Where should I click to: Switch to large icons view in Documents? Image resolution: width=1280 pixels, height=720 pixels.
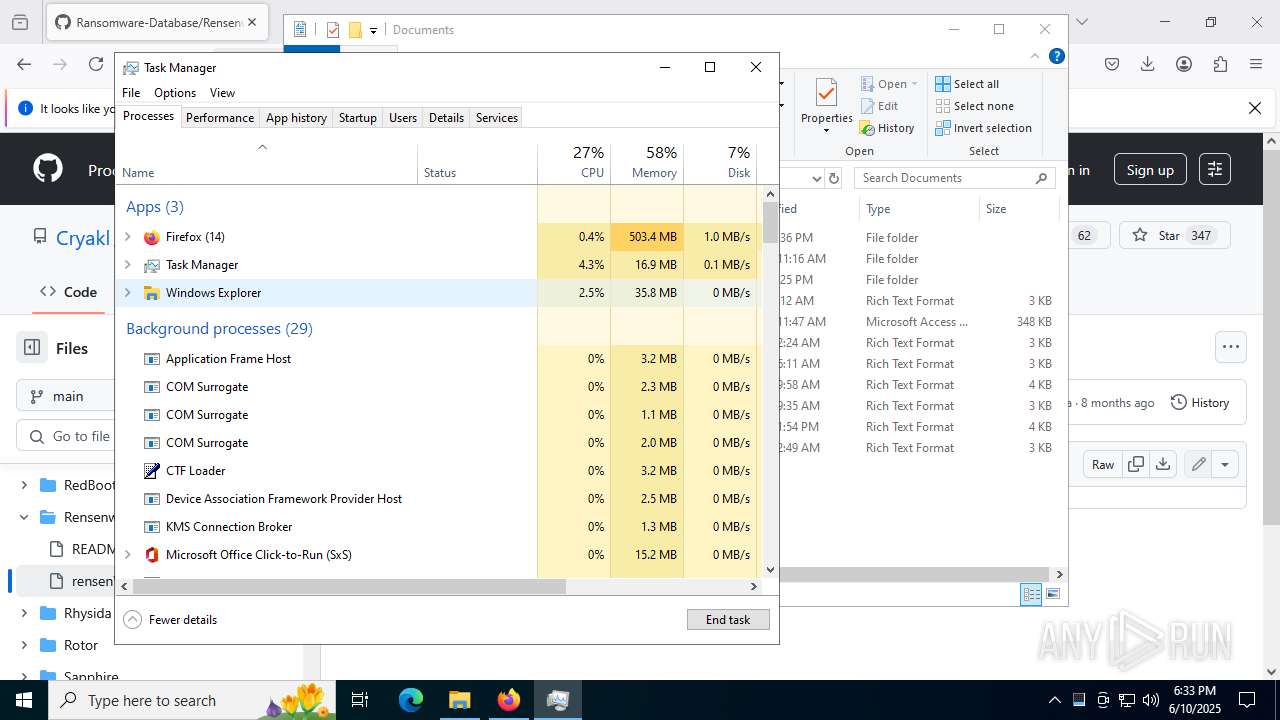[1052, 594]
